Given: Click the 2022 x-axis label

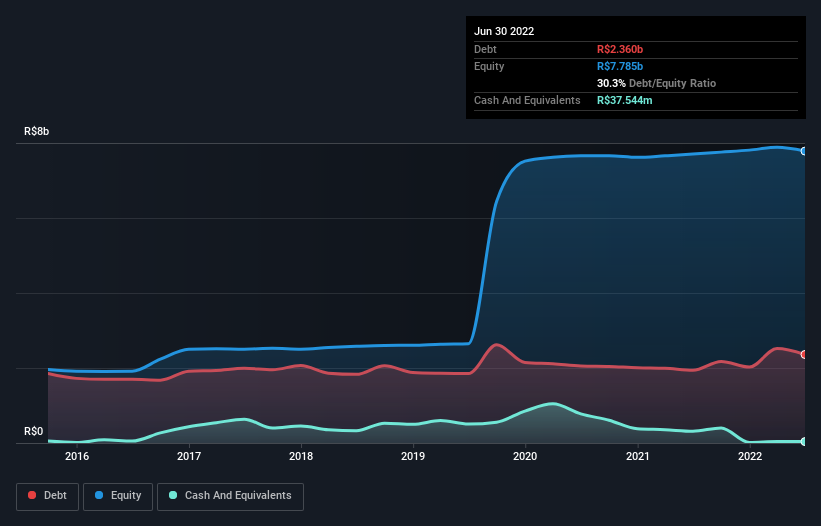Looking at the screenshot, I should [750, 456].
